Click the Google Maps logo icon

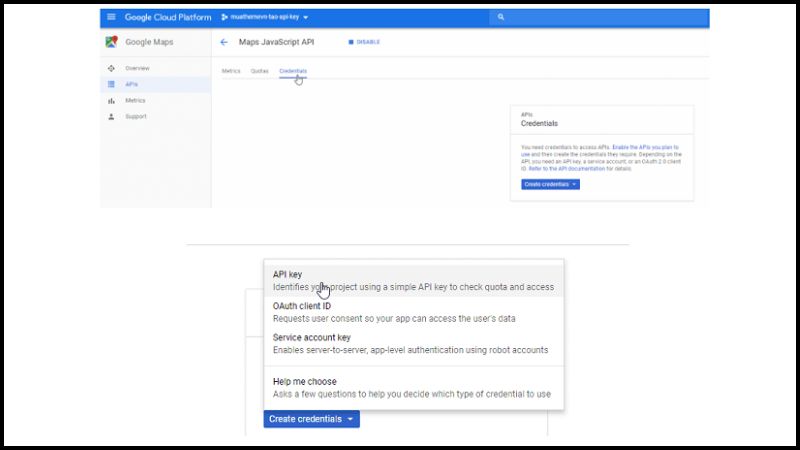pos(111,42)
